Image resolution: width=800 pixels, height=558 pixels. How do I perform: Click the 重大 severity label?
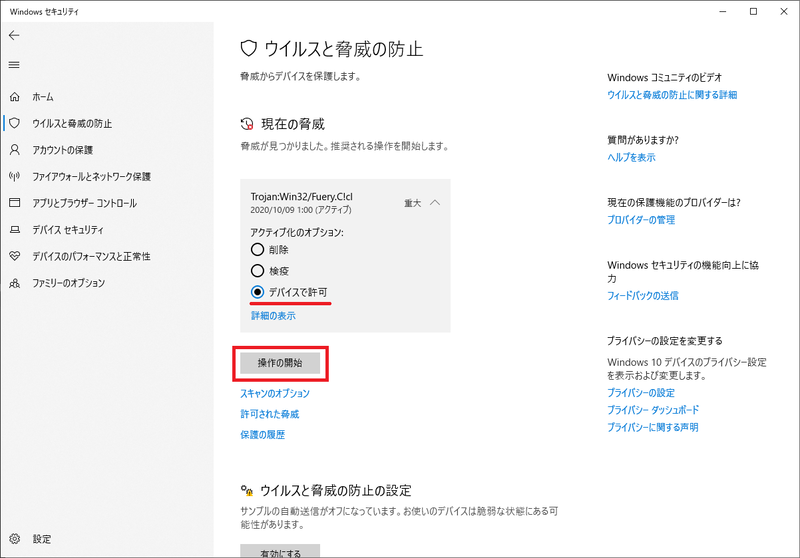tap(413, 203)
